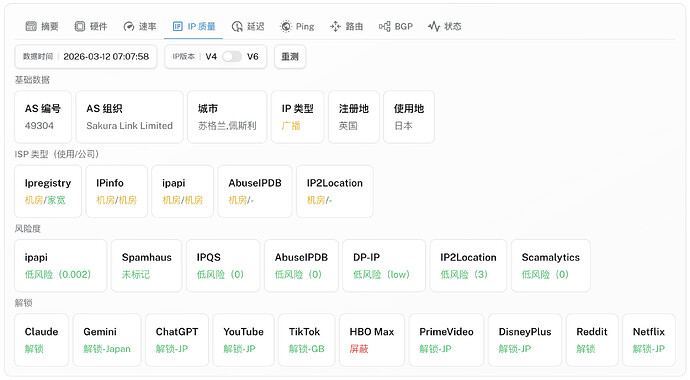The image size is (690, 380).
Task: Click the AbuseIPDB 低风险 (0) risk card
Action: point(301,266)
